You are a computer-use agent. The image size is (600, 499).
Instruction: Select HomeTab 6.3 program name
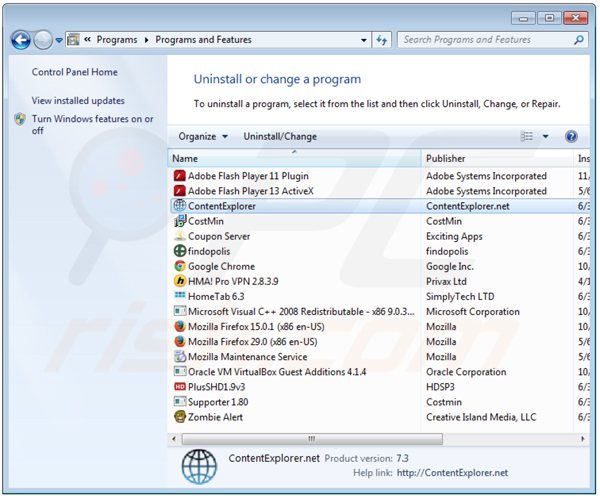[216, 297]
